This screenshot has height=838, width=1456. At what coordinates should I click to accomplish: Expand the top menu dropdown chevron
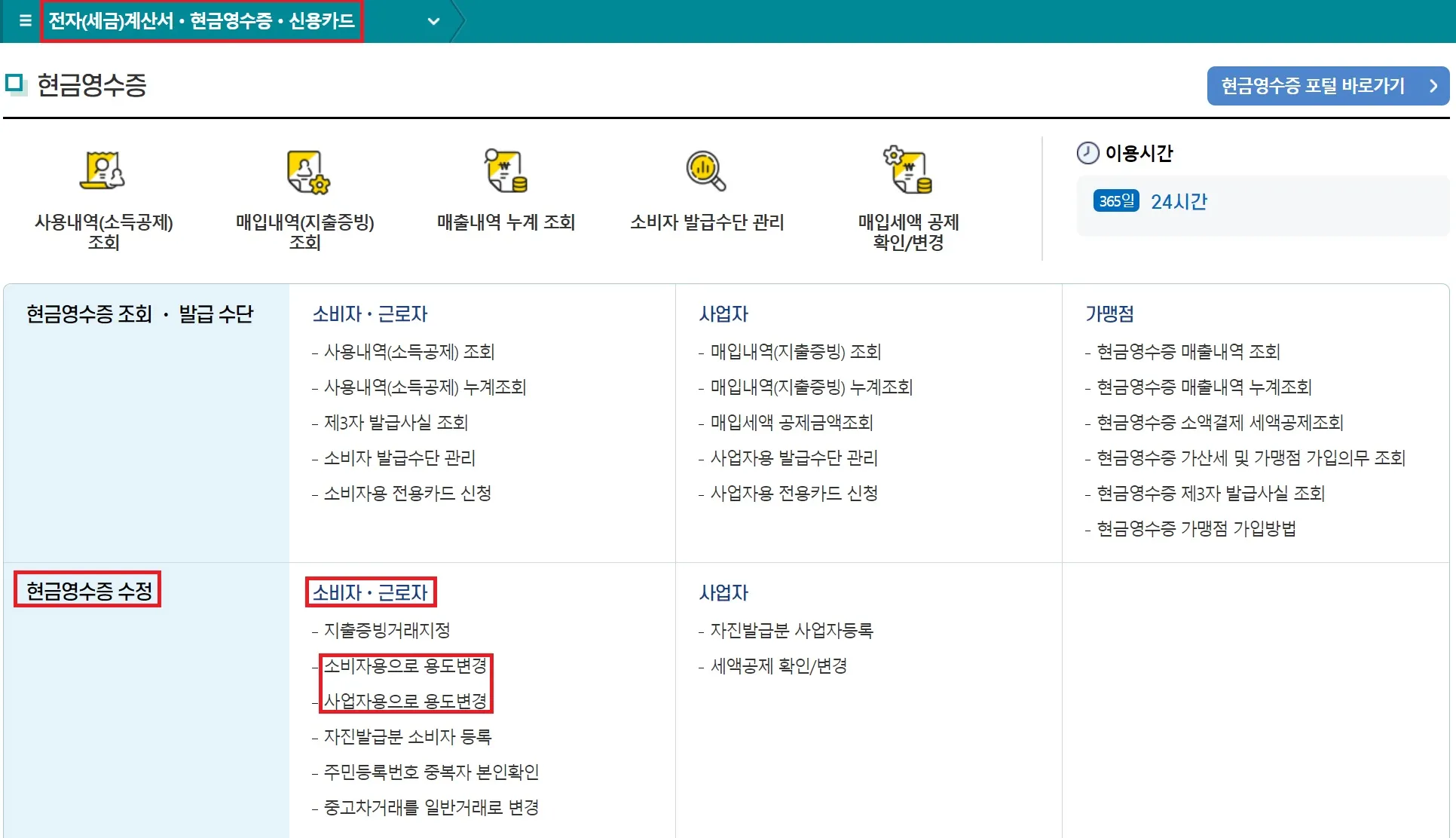click(433, 21)
